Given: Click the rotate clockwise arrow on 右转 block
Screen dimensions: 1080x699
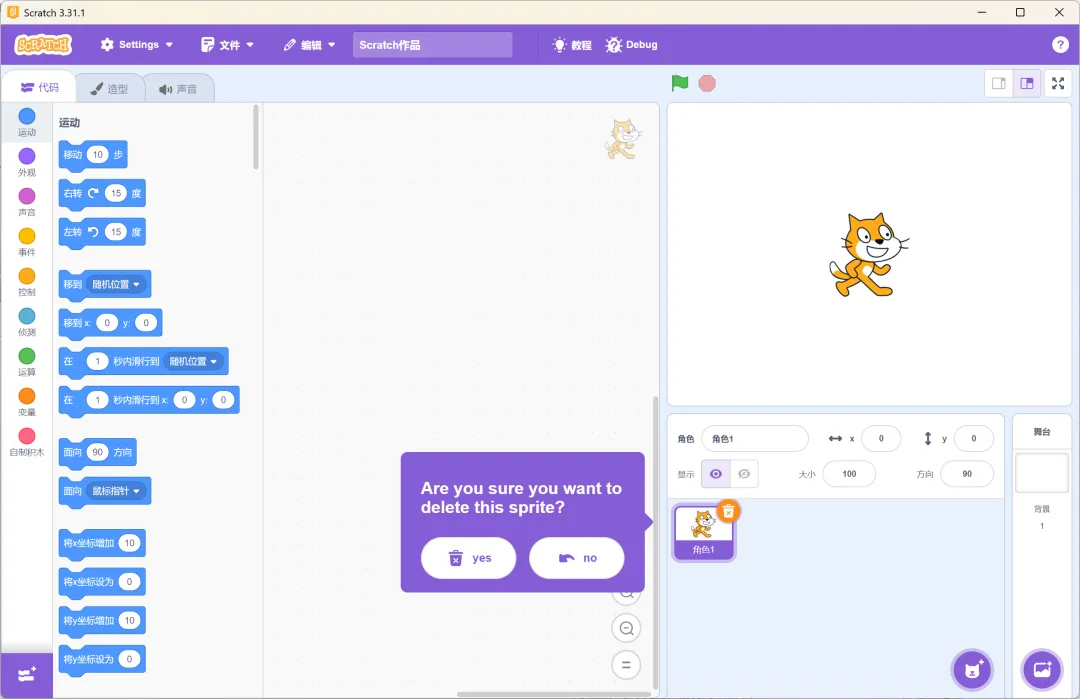Looking at the screenshot, I should point(93,193).
